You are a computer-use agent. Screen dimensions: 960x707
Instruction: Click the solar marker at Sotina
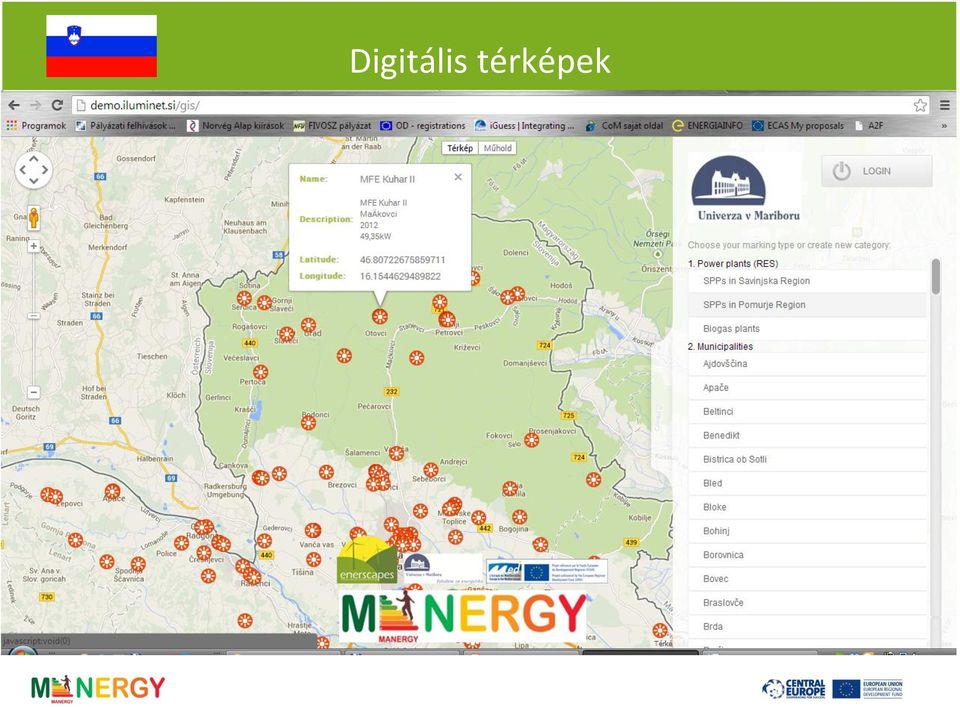244,298
